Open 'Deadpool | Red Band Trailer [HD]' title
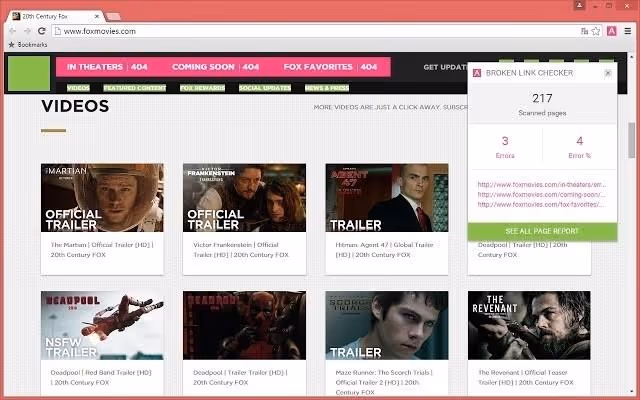Image resolution: width=640 pixels, height=400 pixels. click(101, 378)
